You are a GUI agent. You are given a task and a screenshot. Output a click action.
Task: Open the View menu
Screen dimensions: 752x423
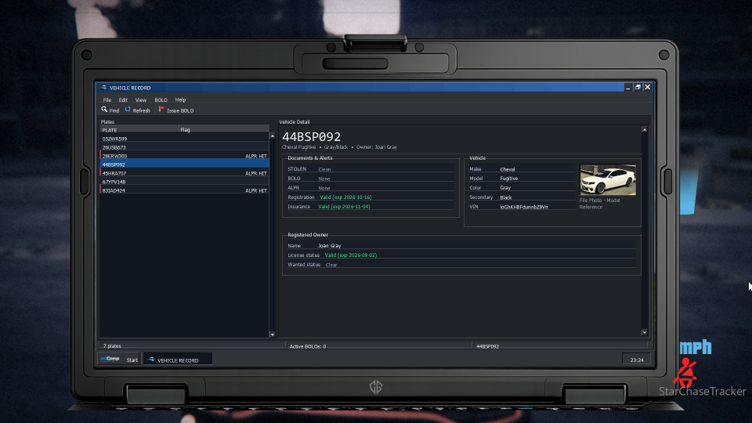tap(141, 100)
